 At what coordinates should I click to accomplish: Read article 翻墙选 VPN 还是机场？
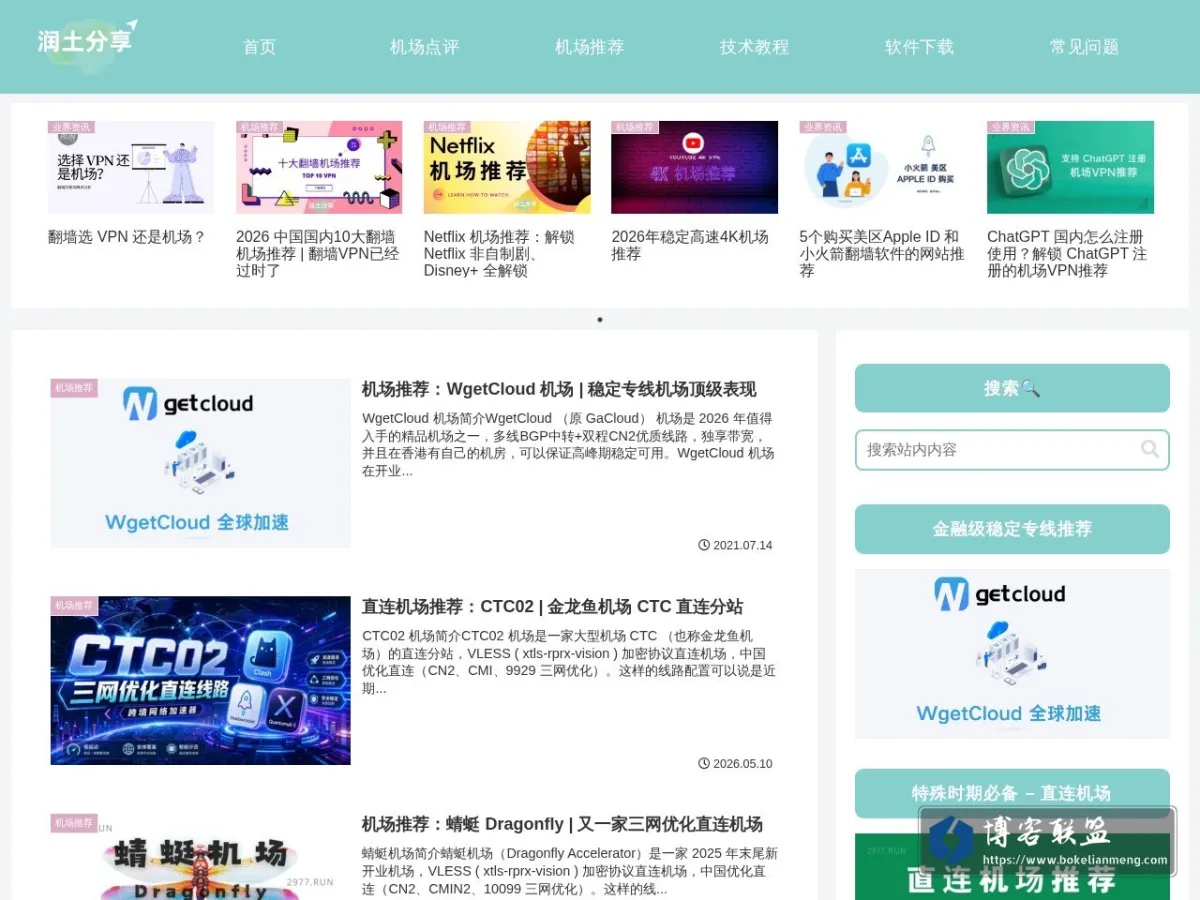[x=127, y=237]
